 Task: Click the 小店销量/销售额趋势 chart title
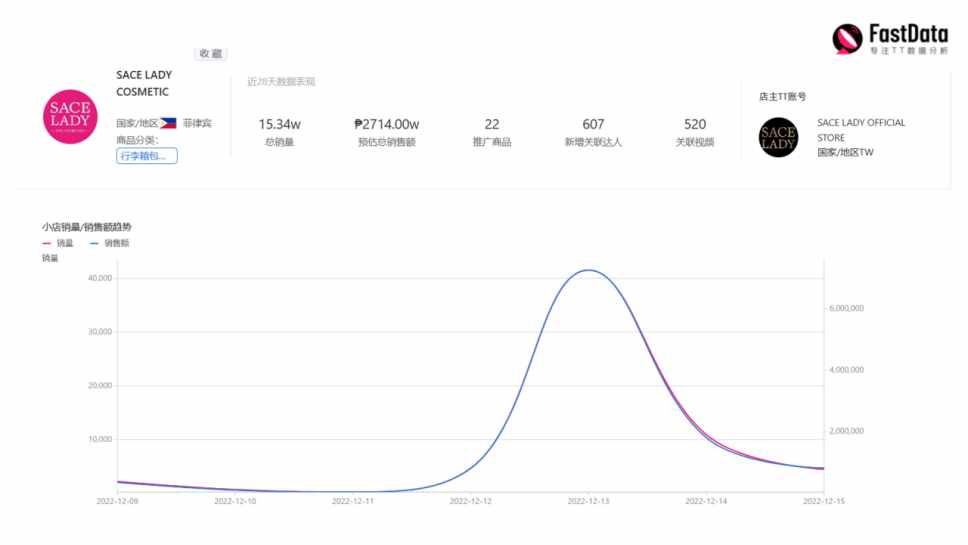point(86,227)
